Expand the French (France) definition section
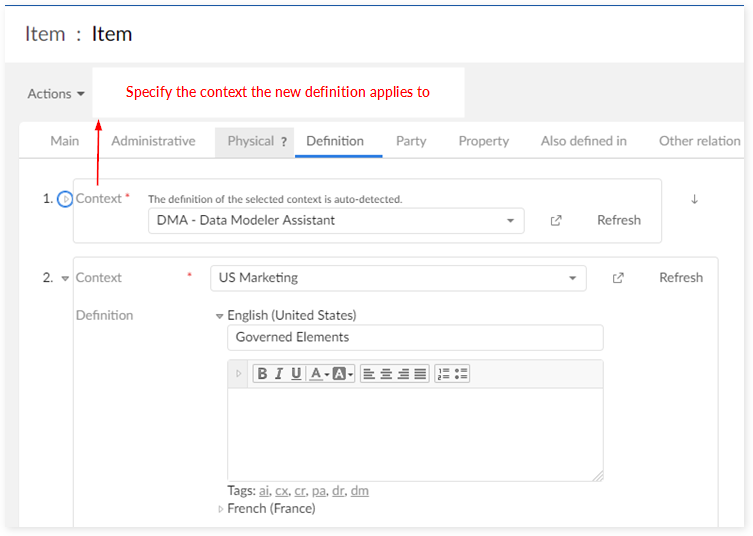 point(221,509)
